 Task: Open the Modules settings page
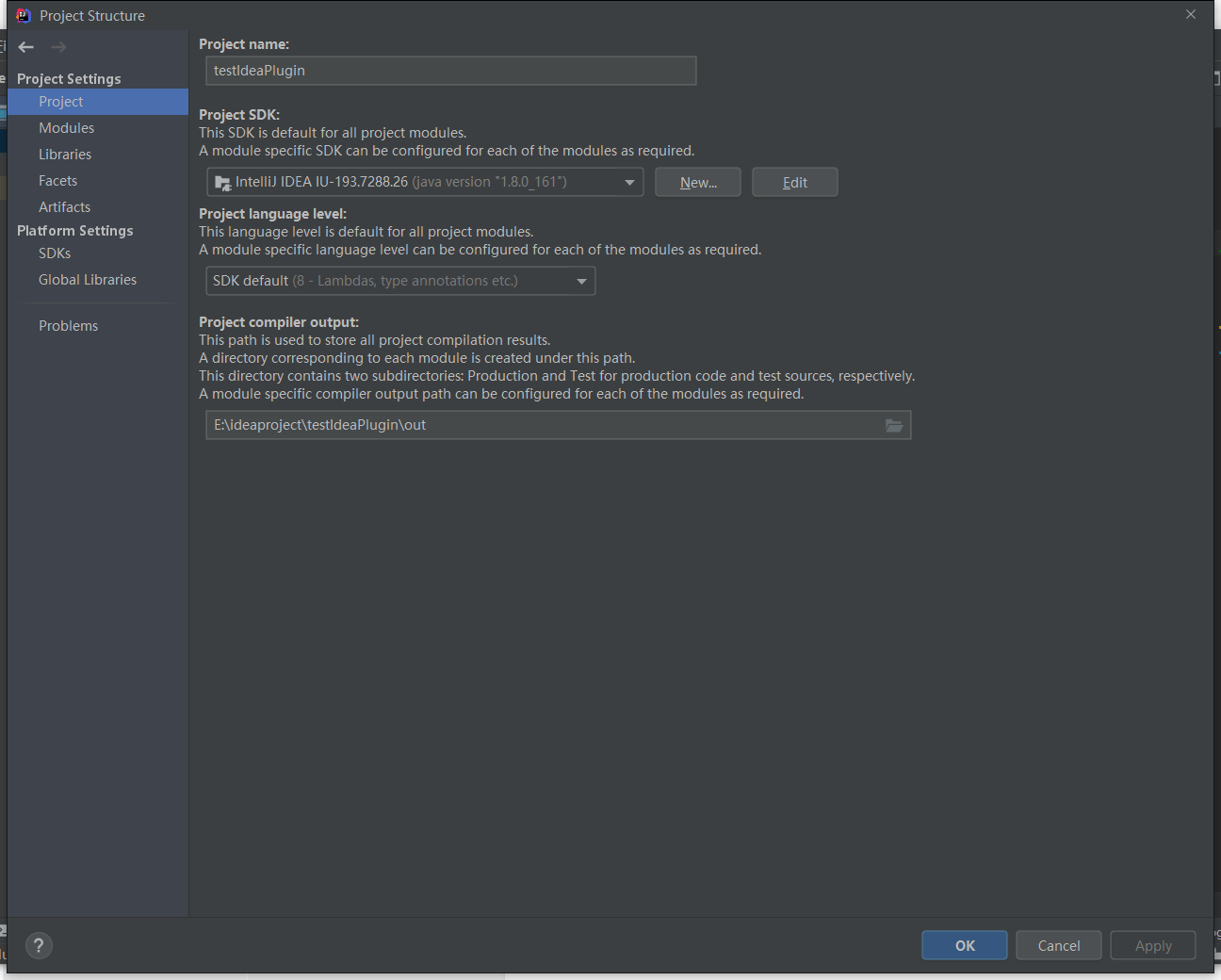tap(98, 128)
